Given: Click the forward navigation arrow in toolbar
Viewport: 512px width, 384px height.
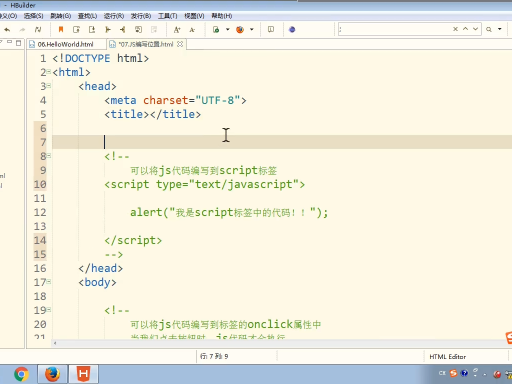Looking at the screenshot, I should [22, 30].
